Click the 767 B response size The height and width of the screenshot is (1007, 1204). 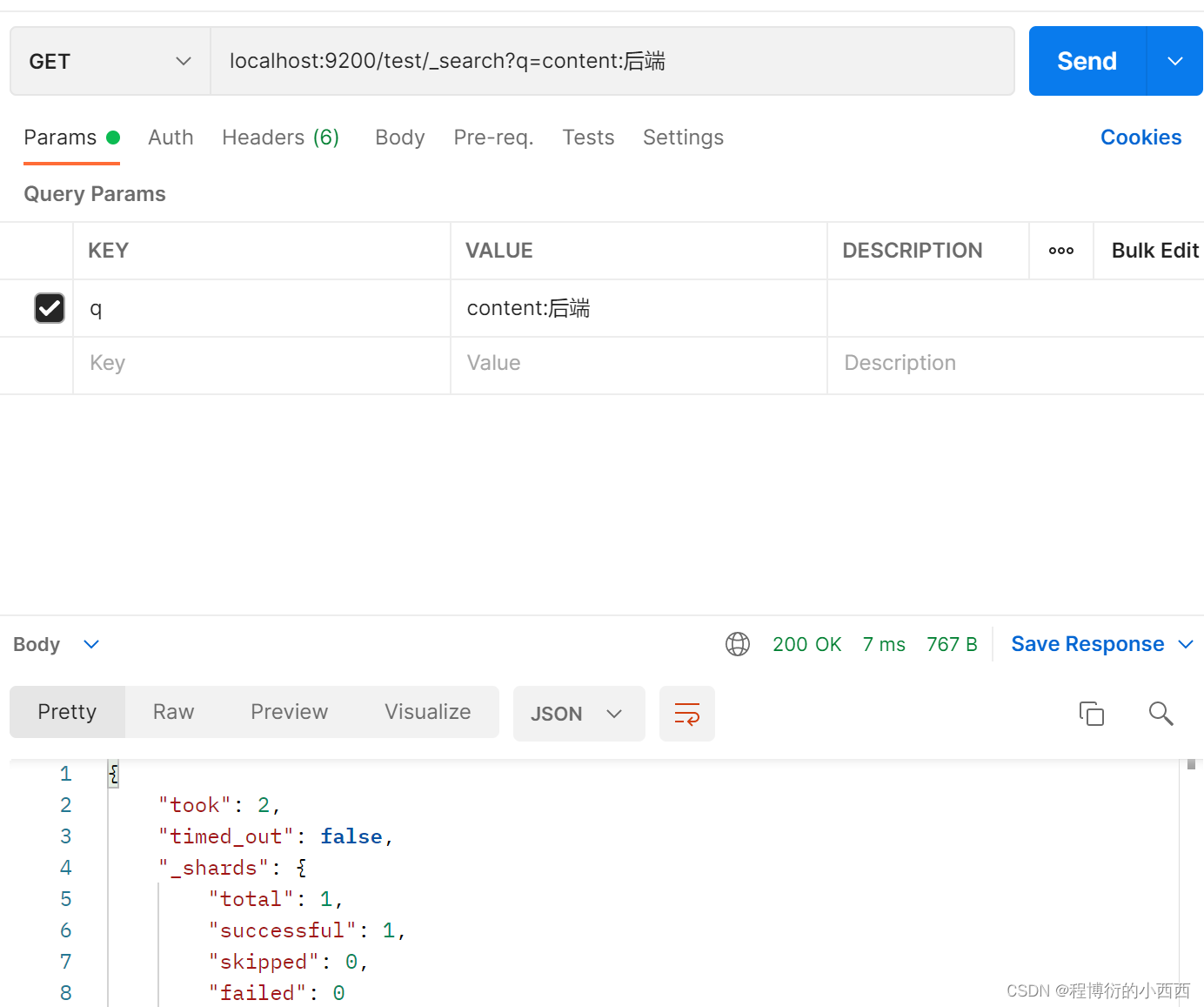coord(952,644)
